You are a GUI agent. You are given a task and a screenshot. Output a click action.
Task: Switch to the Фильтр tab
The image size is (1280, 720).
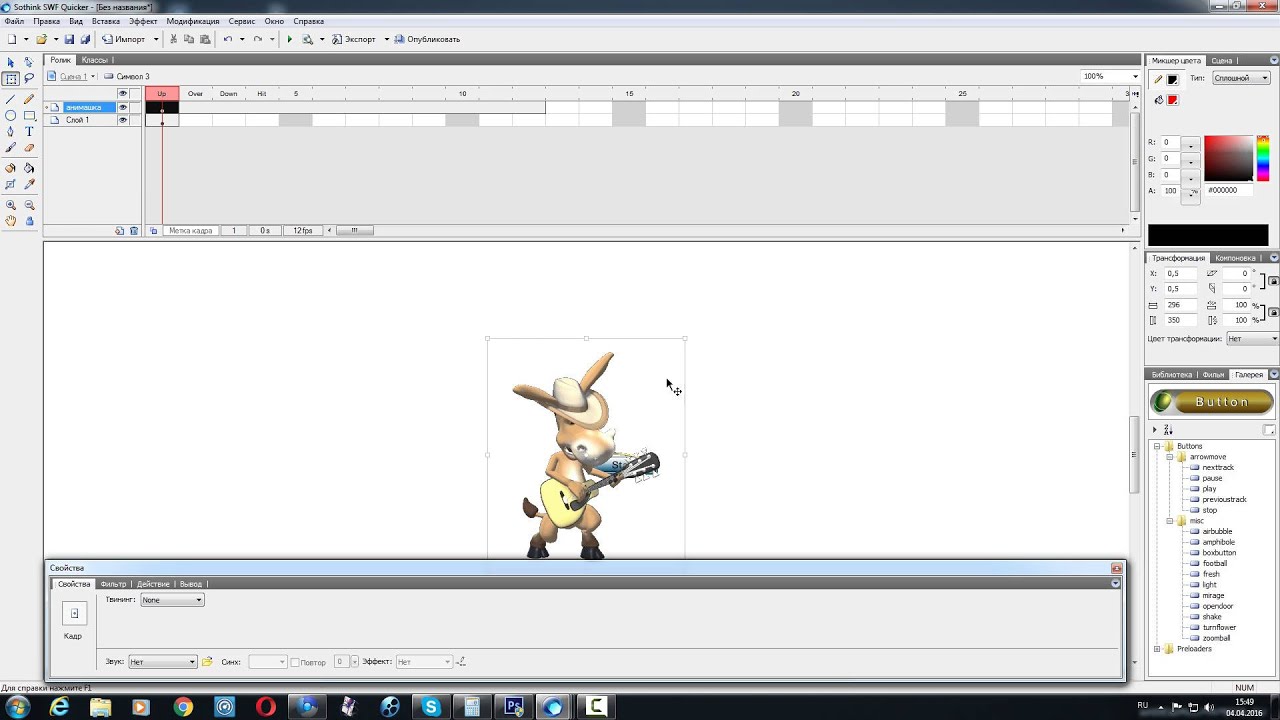click(x=113, y=584)
